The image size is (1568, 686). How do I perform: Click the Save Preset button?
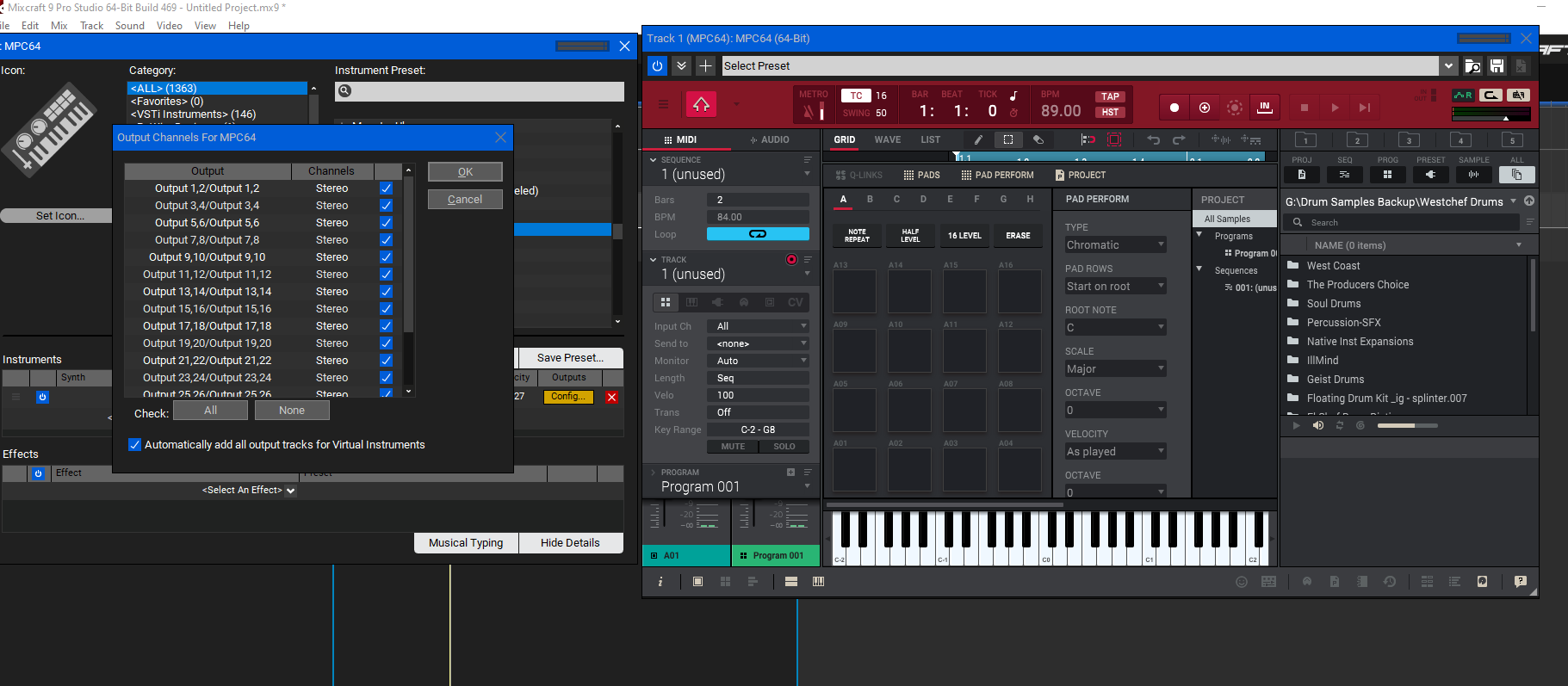tap(570, 358)
